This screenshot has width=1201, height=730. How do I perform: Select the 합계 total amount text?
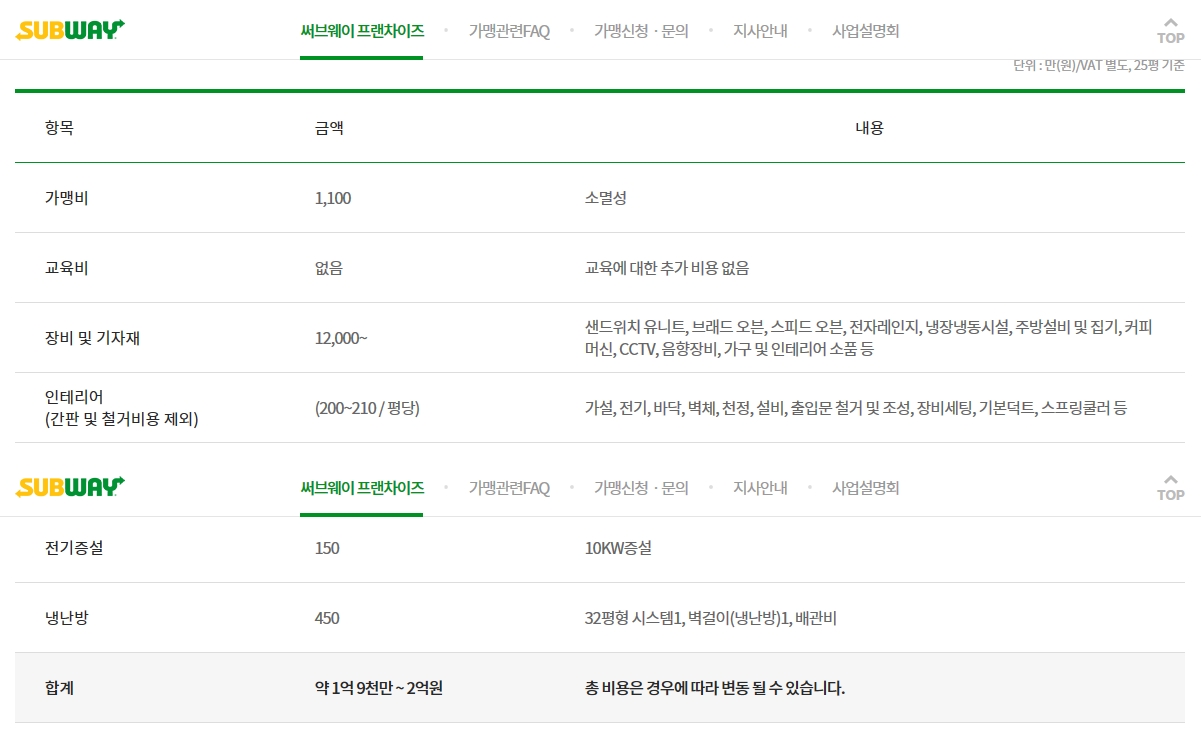378,688
